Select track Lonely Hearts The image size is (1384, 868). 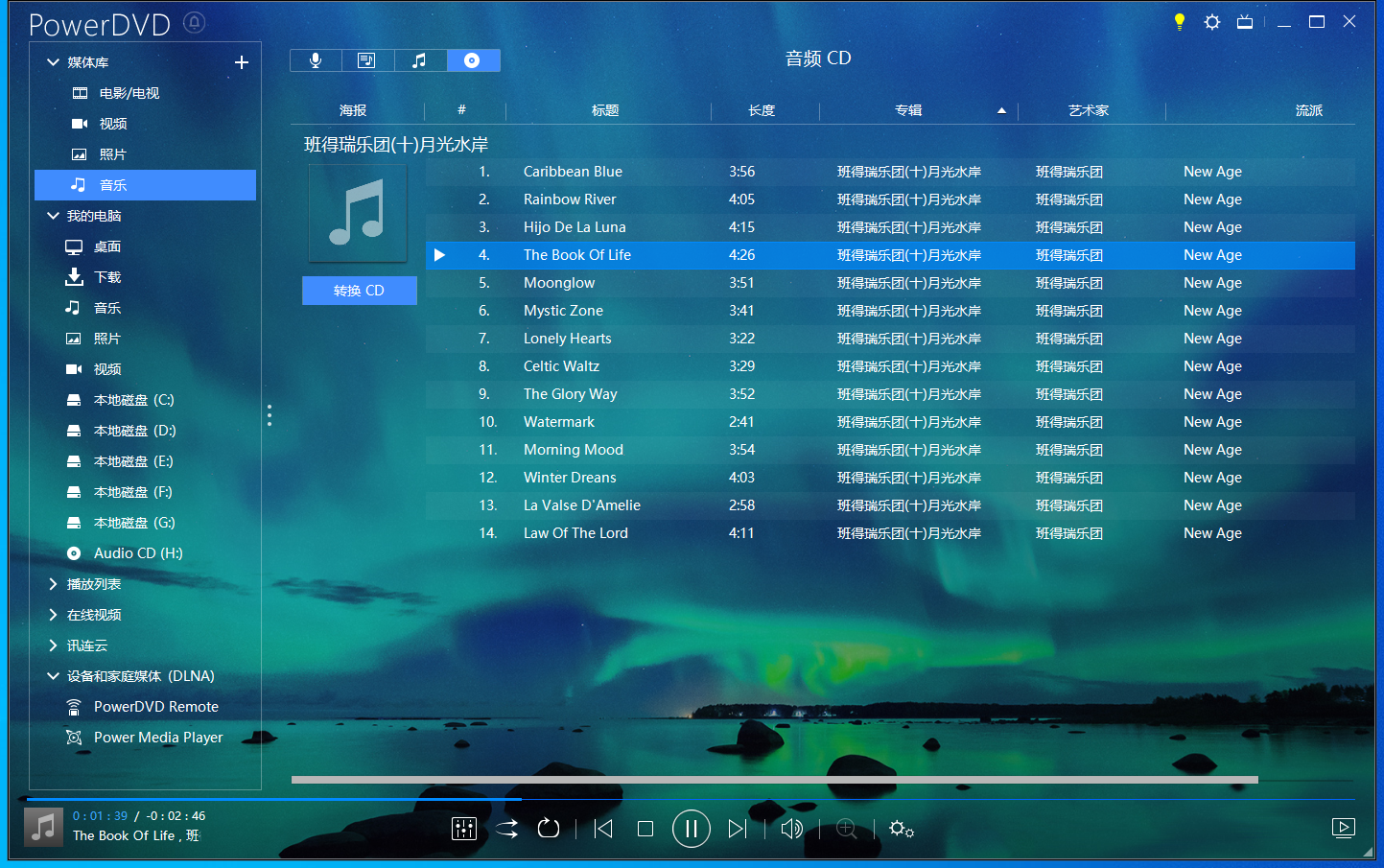pos(890,339)
